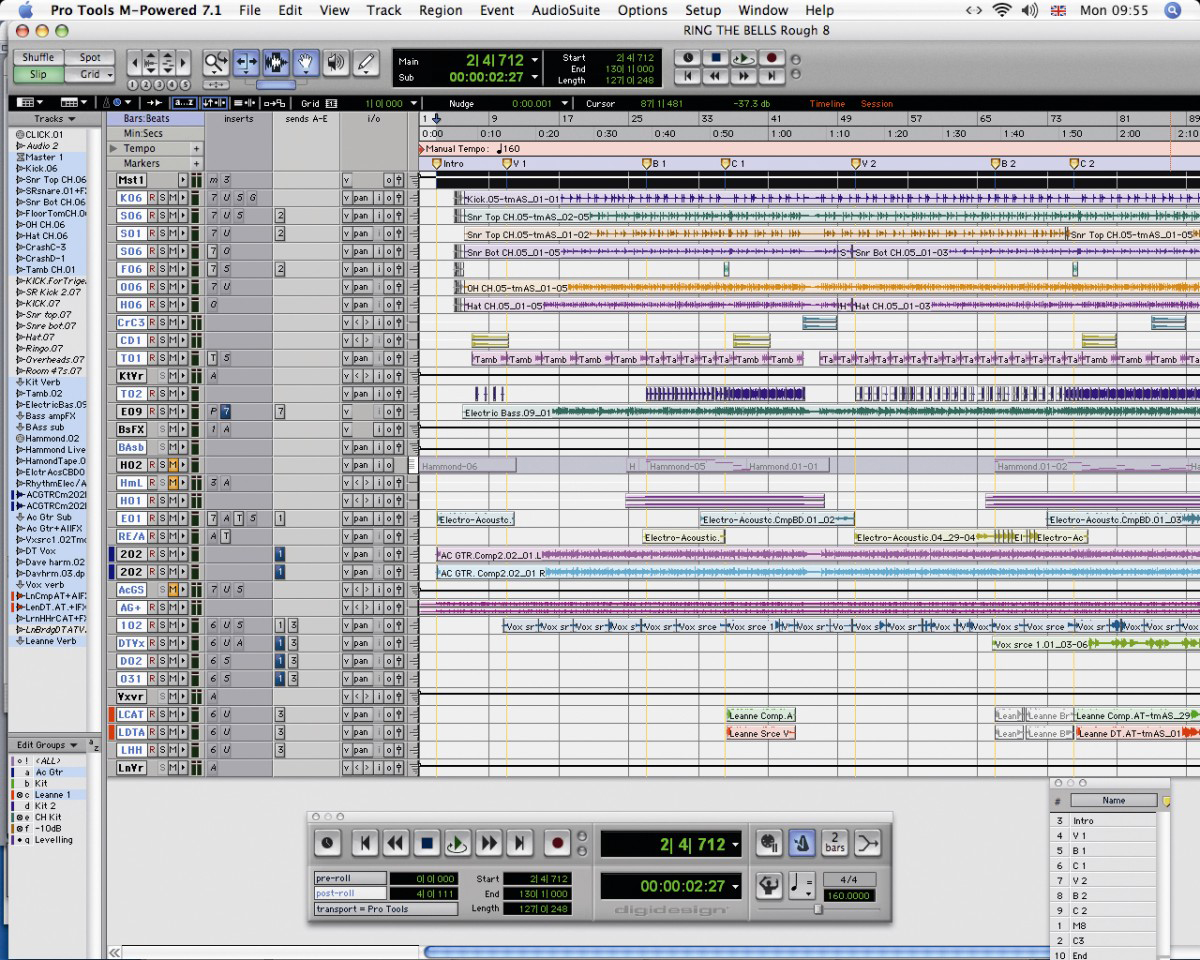1200x960 pixels.
Task: Click Return to Zero in the Transport window
Action: [365, 843]
